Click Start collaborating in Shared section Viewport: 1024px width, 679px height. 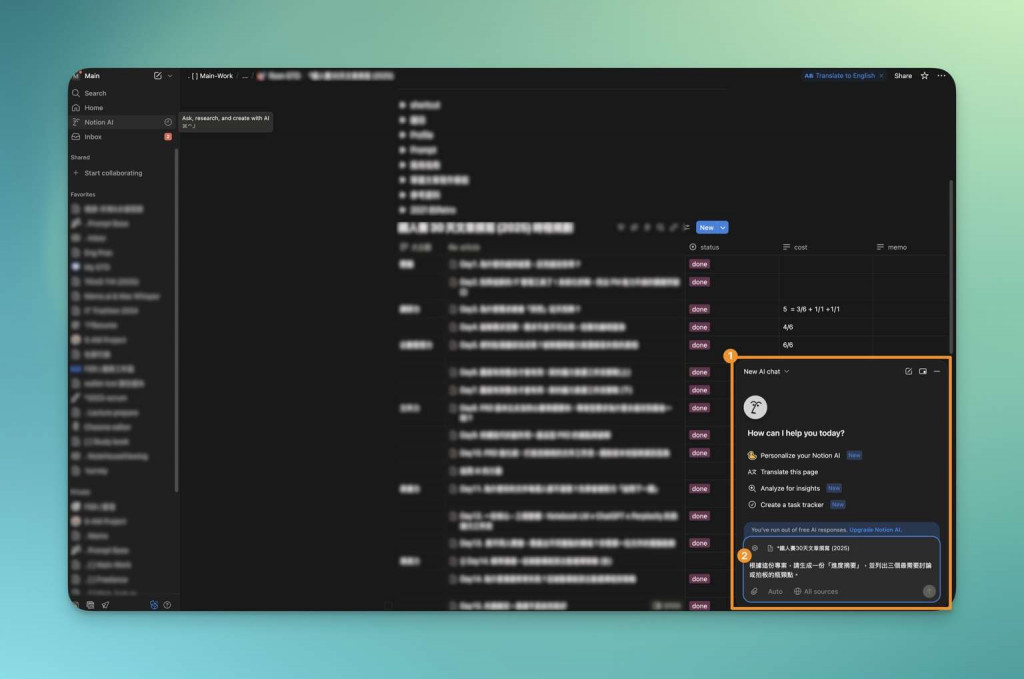click(x=113, y=173)
